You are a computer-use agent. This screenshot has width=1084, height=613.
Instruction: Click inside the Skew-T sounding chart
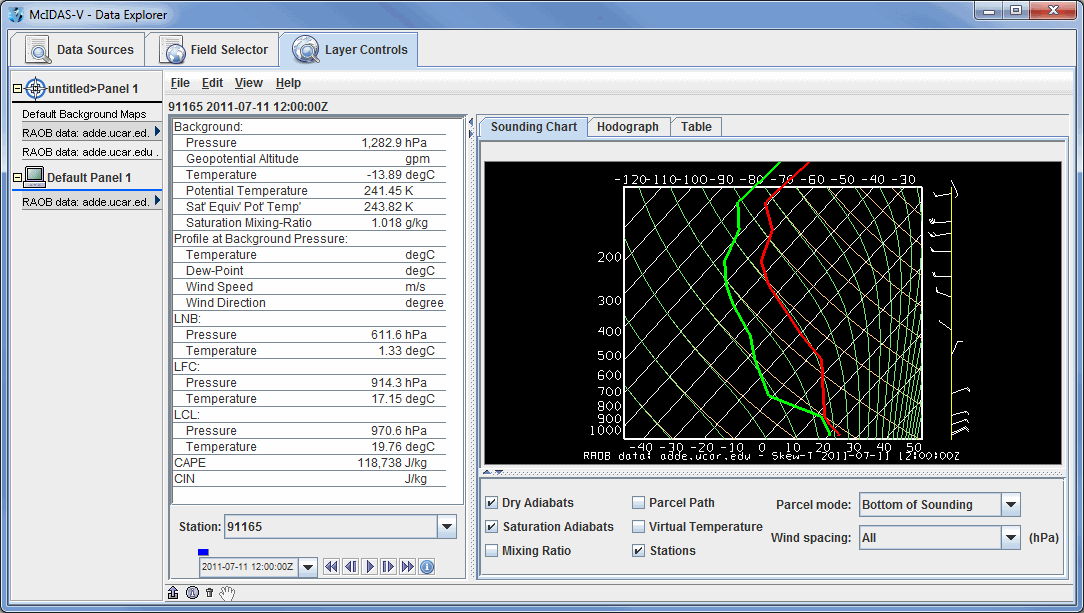772,313
